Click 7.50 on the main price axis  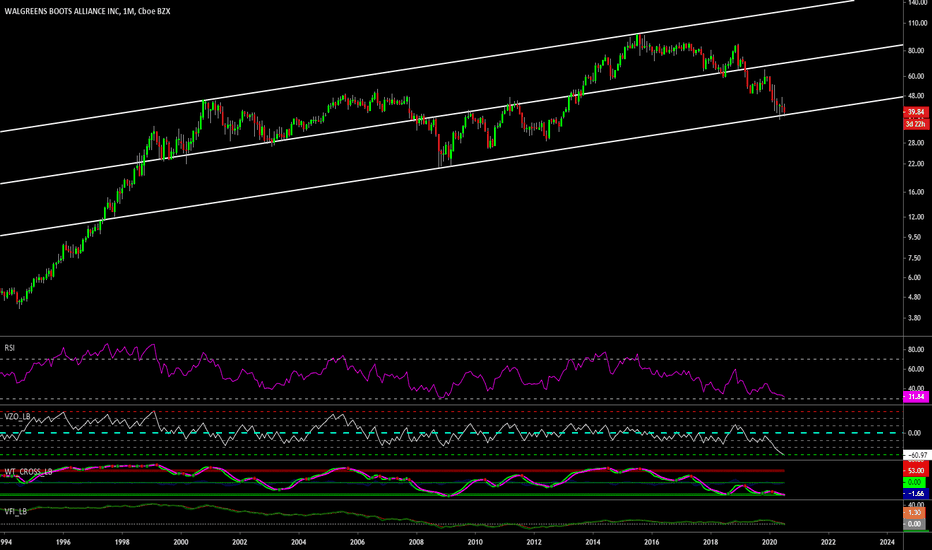(x=915, y=258)
